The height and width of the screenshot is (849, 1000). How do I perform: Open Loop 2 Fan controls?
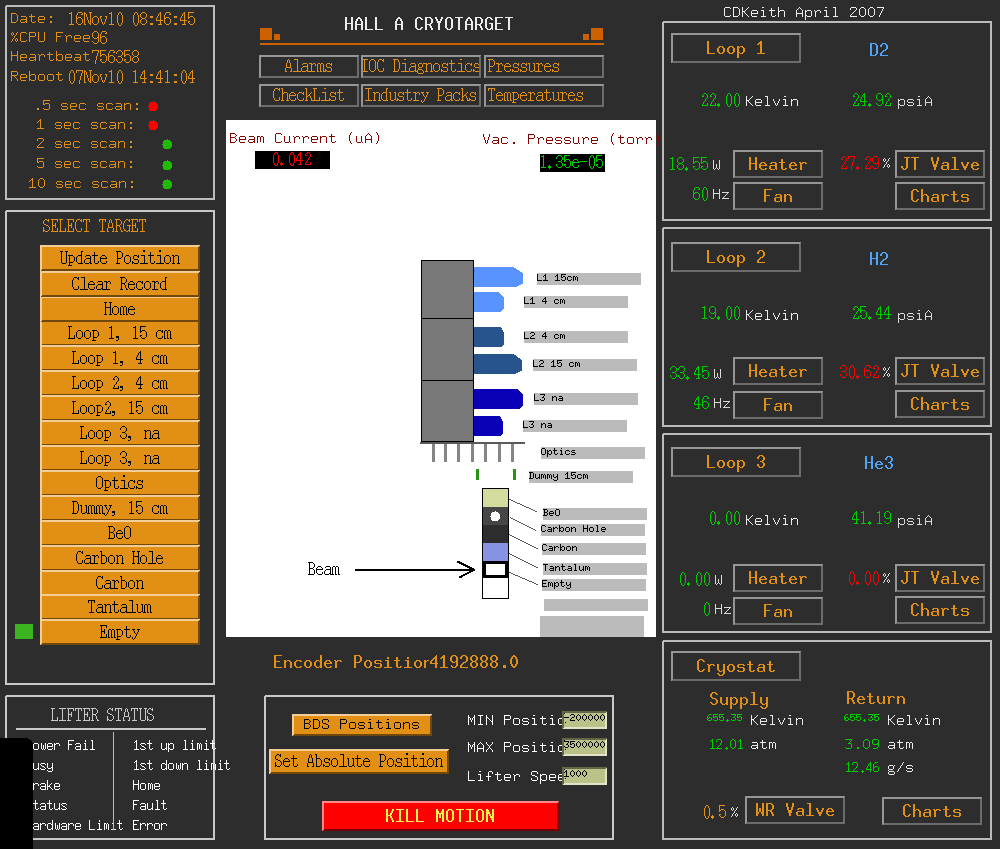coord(777,405)
